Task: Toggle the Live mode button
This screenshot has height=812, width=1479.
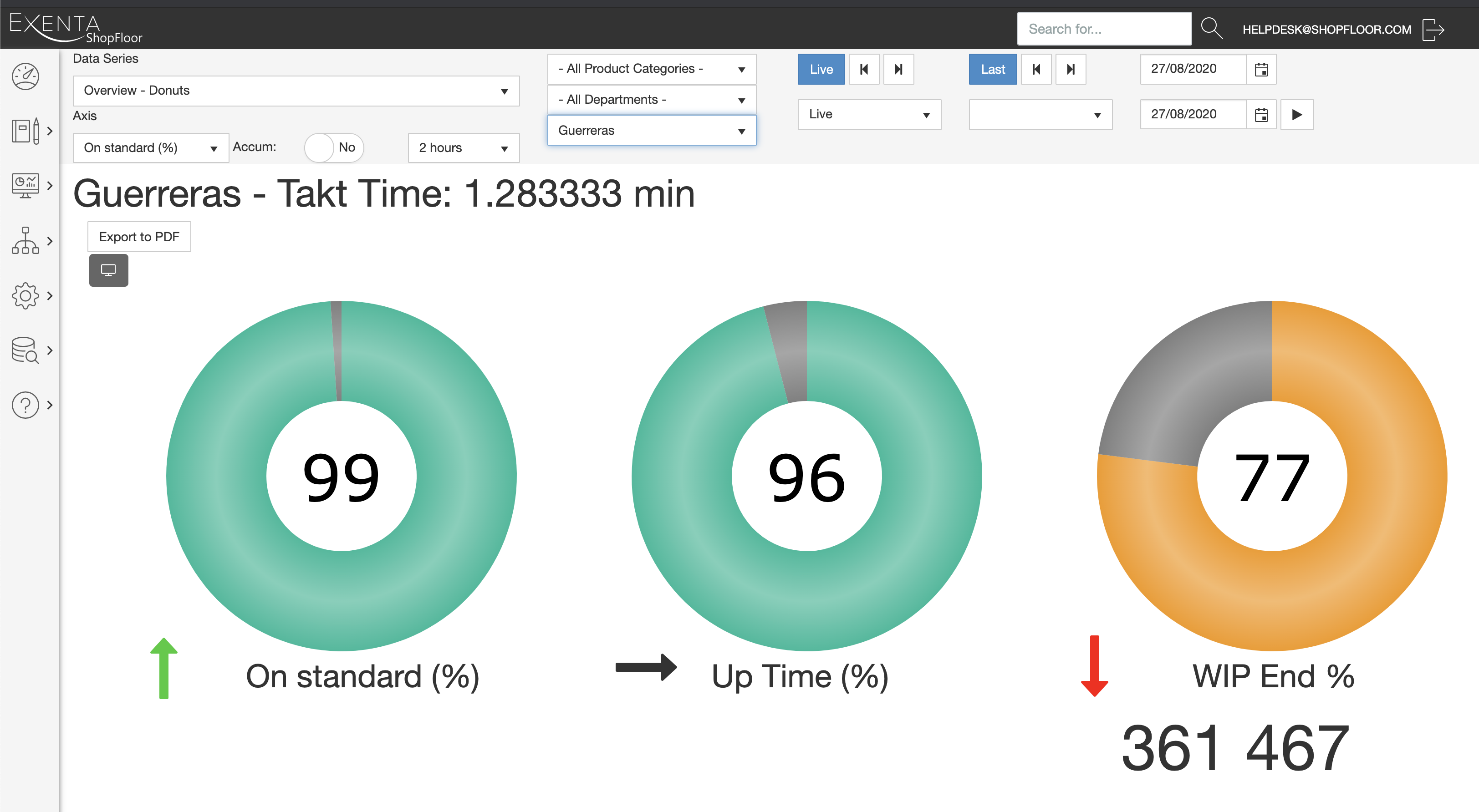Action: [821, 70]
